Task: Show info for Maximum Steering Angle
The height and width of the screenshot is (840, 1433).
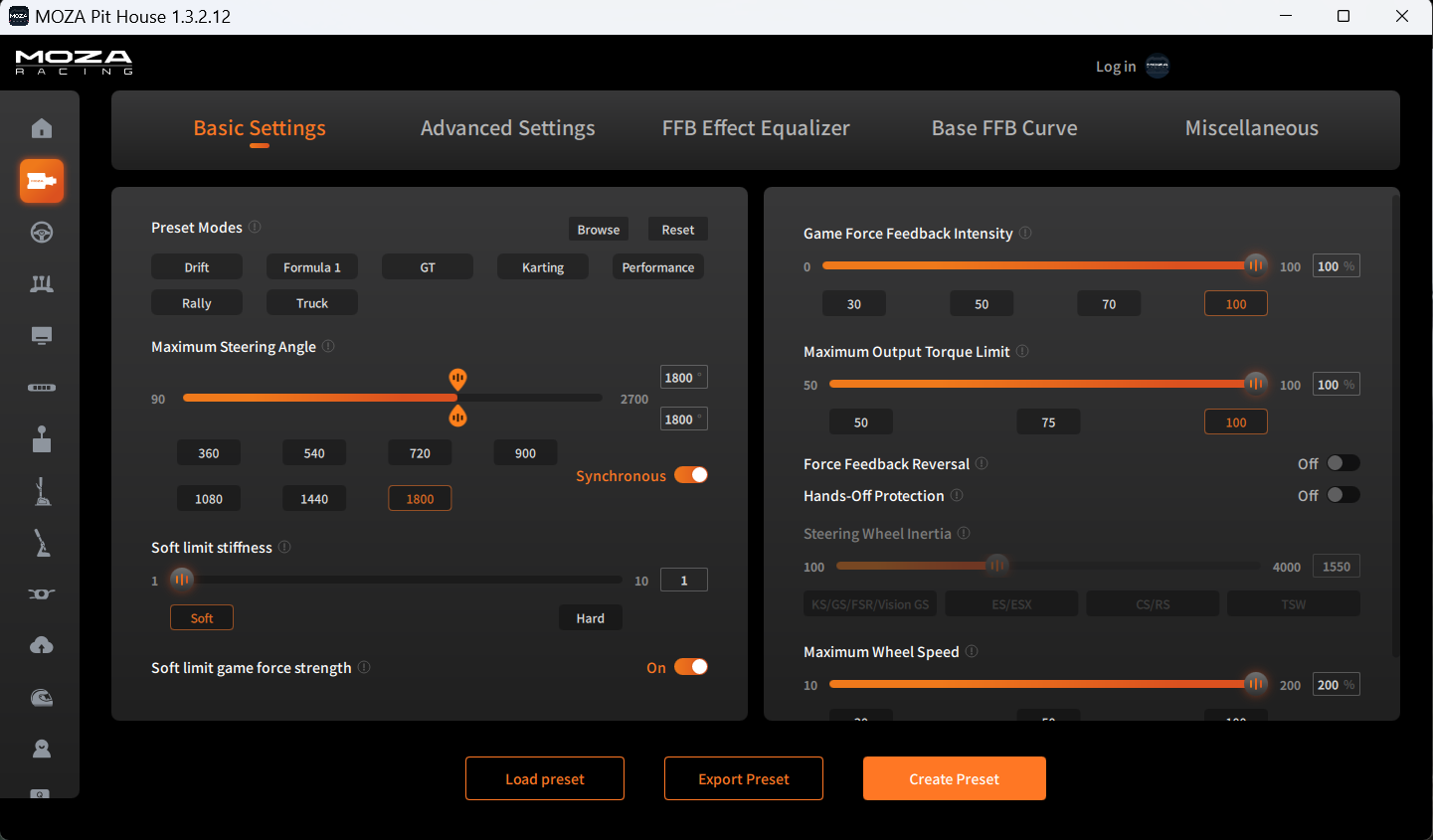Action: [x=328, y=346]
